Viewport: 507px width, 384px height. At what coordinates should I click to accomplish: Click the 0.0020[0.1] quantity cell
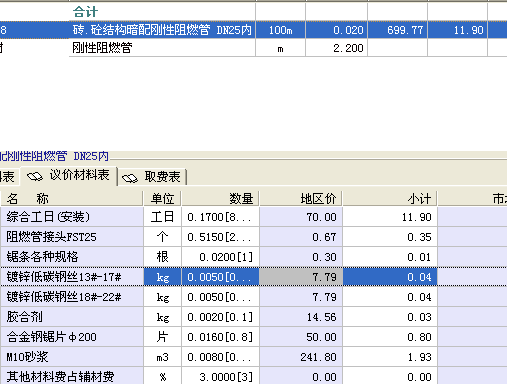[x=220, y=317]
